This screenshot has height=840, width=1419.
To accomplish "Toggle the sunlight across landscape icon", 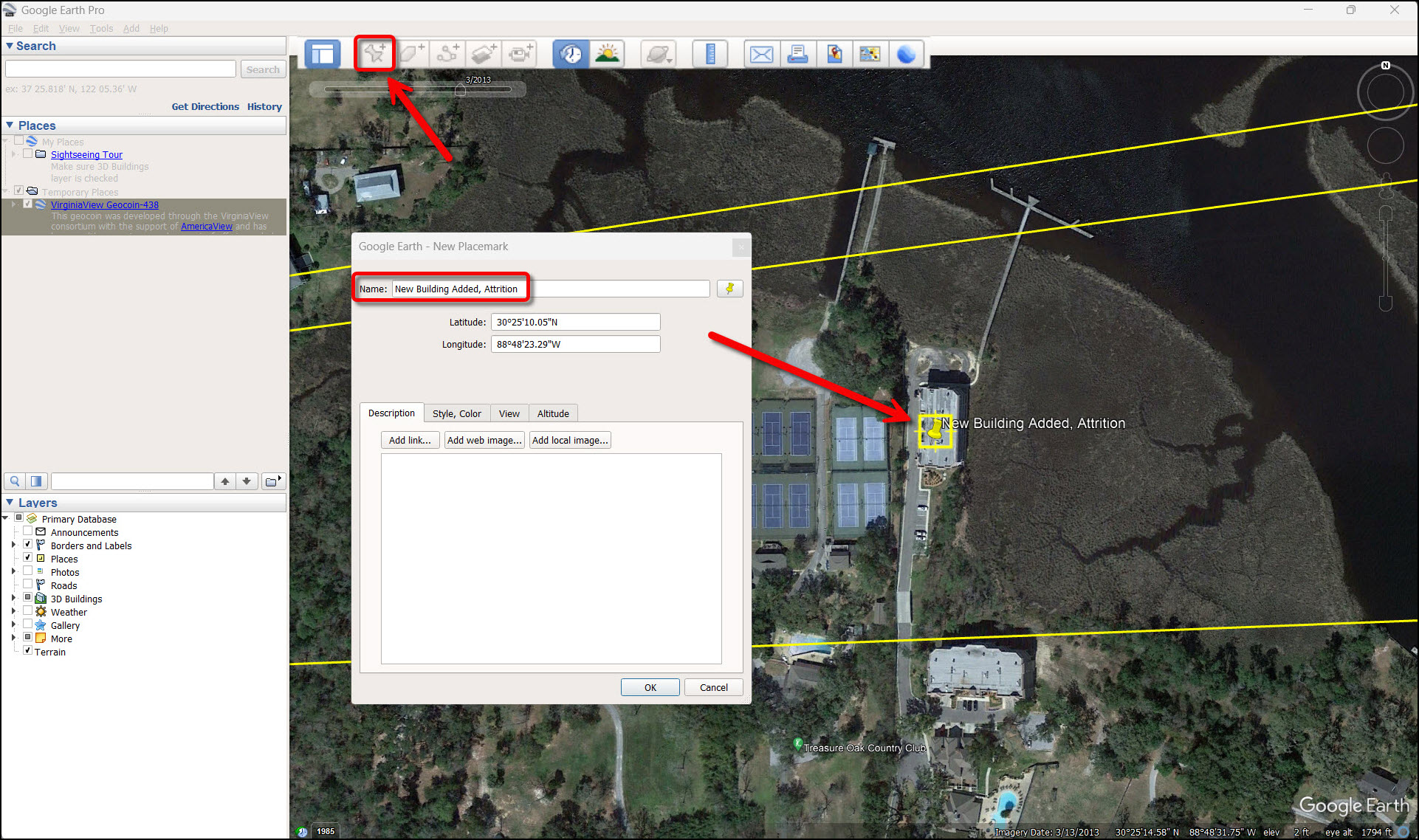I will (607, 54).
